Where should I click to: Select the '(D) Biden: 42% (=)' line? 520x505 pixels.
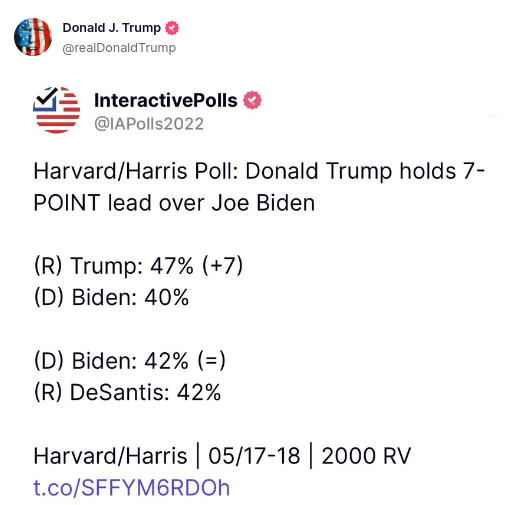130,361
